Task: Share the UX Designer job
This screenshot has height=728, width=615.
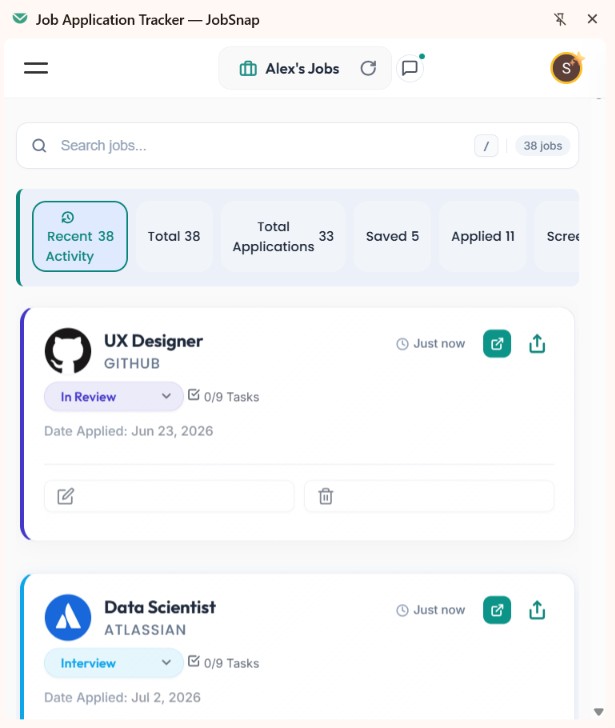Action: tap(537, 344)
